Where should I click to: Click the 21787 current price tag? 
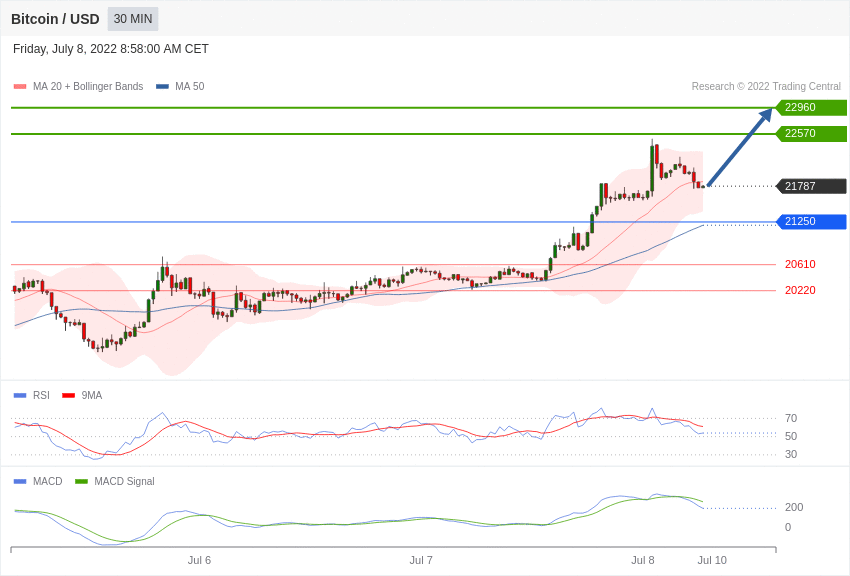pyautogui.click(x=811, y=186)
